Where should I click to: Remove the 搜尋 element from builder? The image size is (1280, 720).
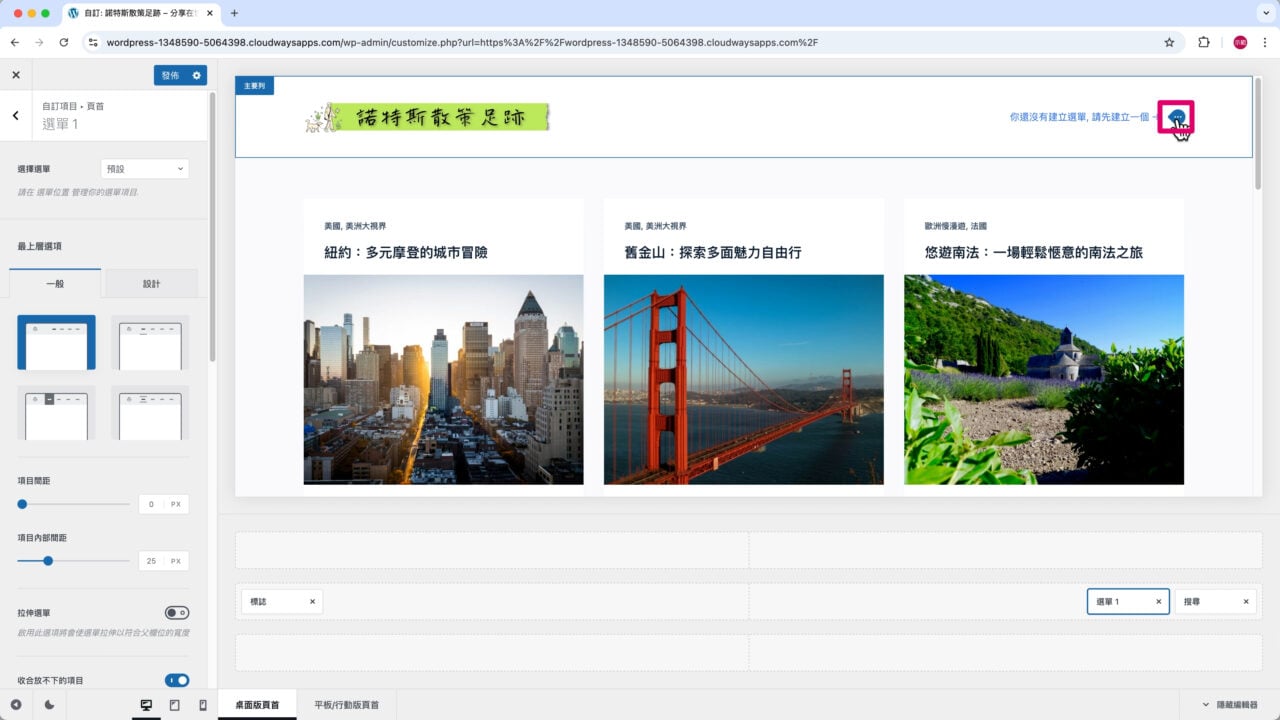coord(1246,601)
